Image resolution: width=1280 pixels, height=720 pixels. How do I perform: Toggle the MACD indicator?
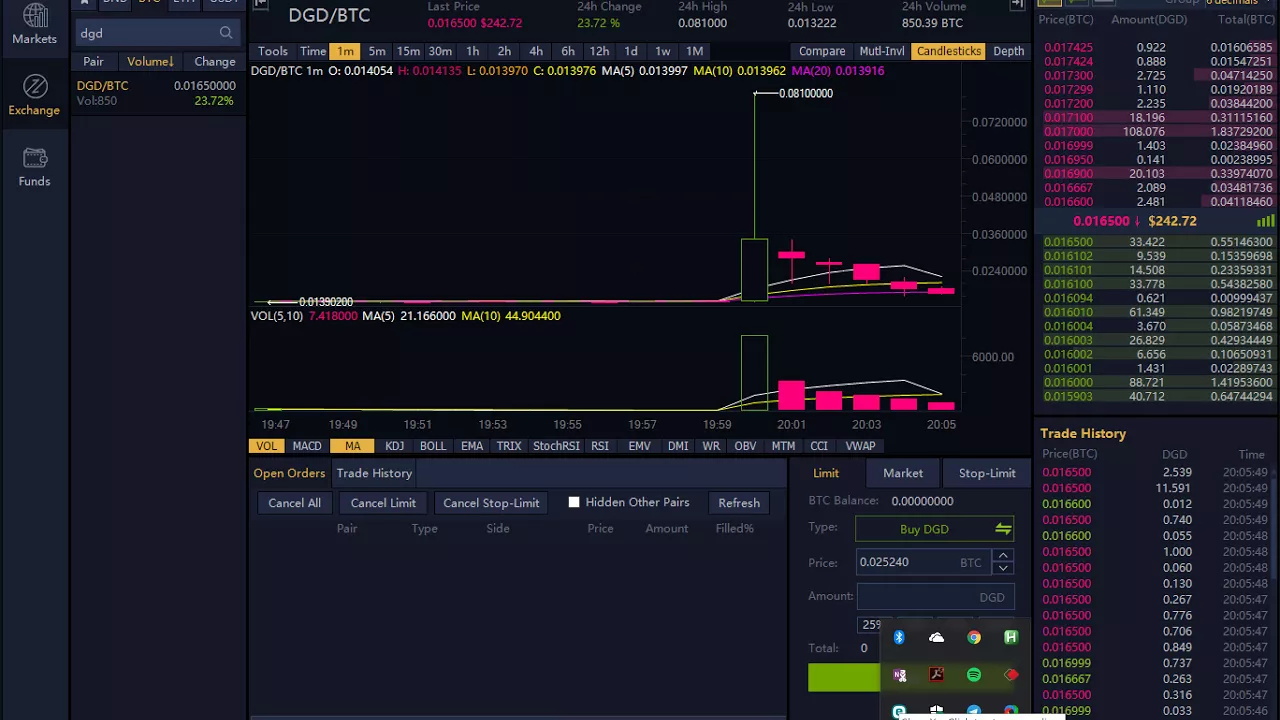pyautogui.click(x=307, y=446)
